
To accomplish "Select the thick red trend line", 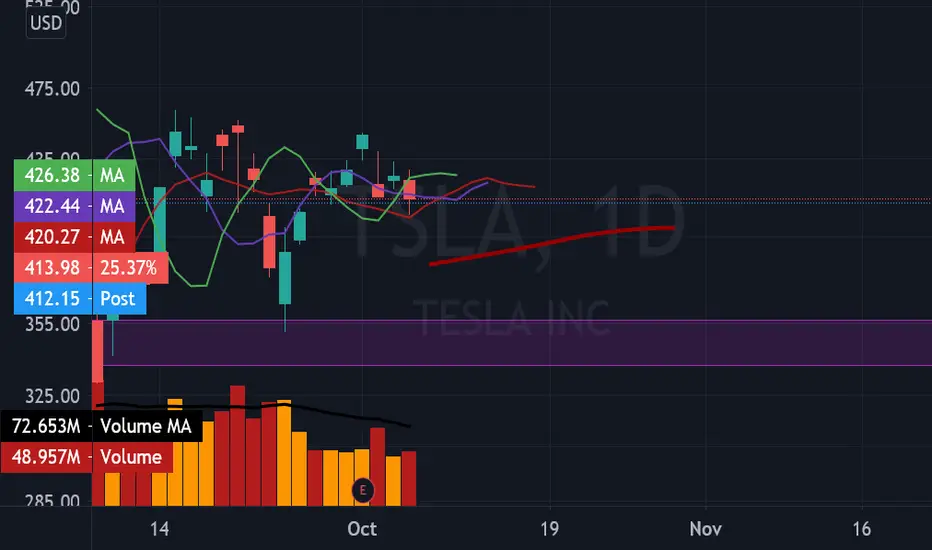I will coord(553,241).
